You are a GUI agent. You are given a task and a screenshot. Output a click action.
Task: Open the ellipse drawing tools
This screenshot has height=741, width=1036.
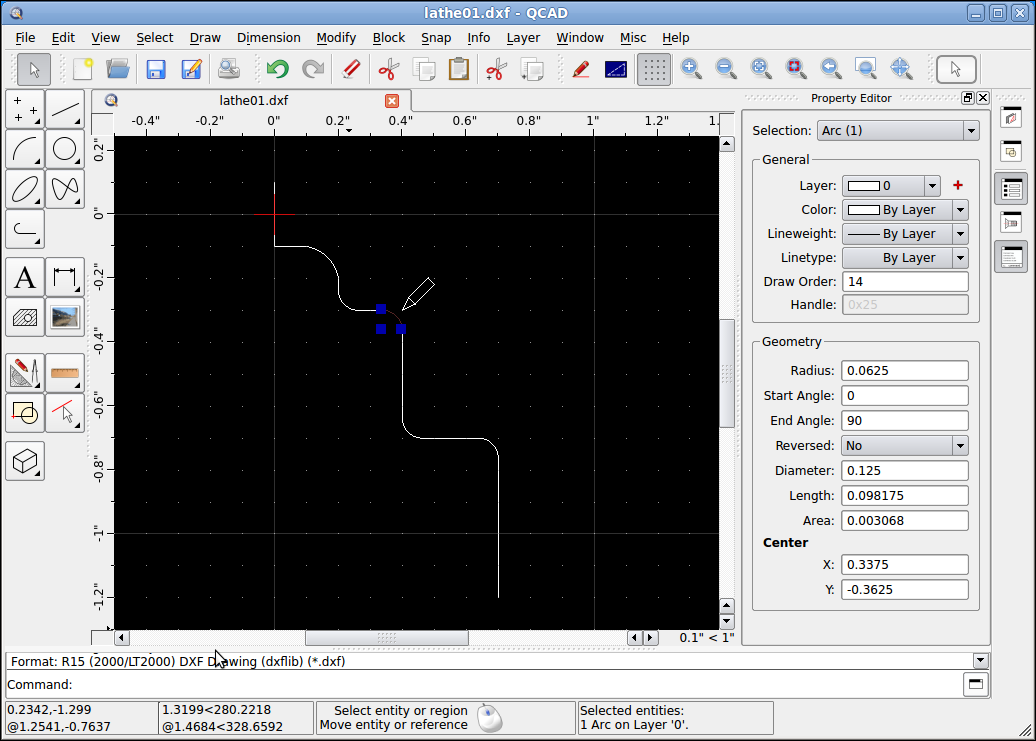[25, 189]
